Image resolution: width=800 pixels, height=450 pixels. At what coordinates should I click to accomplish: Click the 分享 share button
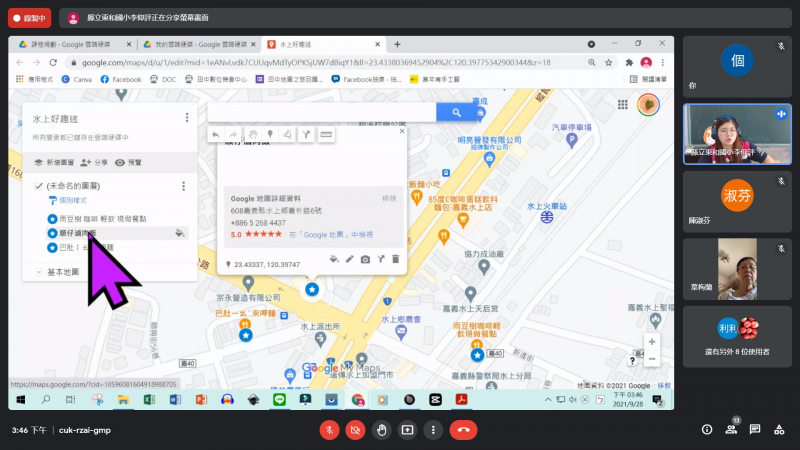94,162
